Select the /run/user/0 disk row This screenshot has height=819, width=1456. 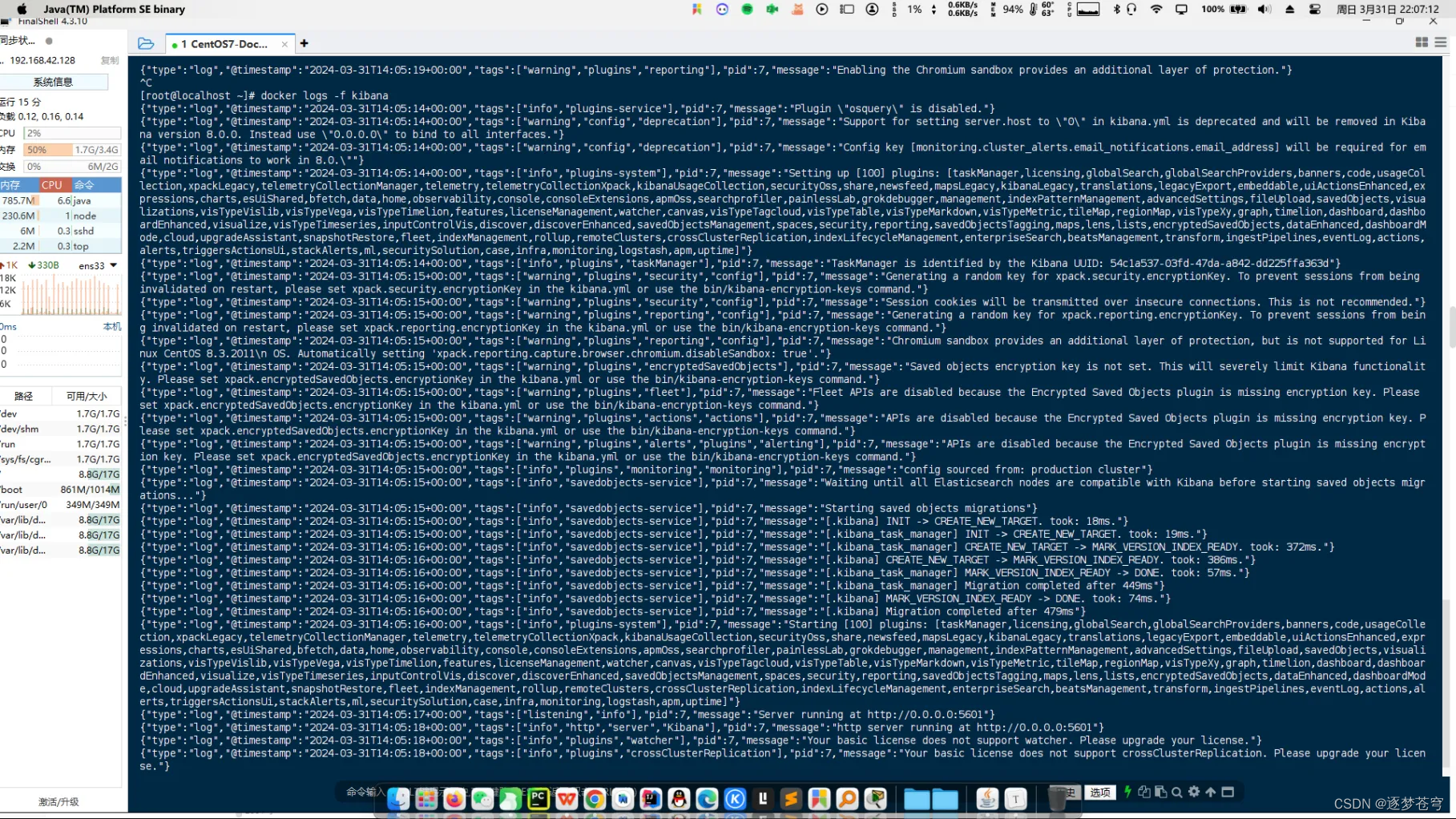point(60,505)
